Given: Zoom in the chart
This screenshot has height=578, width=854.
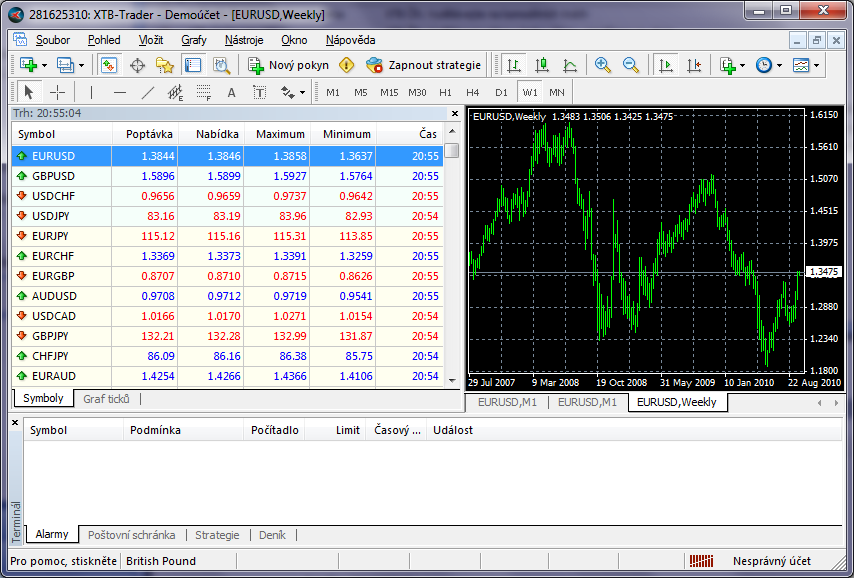Looking at the screenshot, I should coord(602,65).
